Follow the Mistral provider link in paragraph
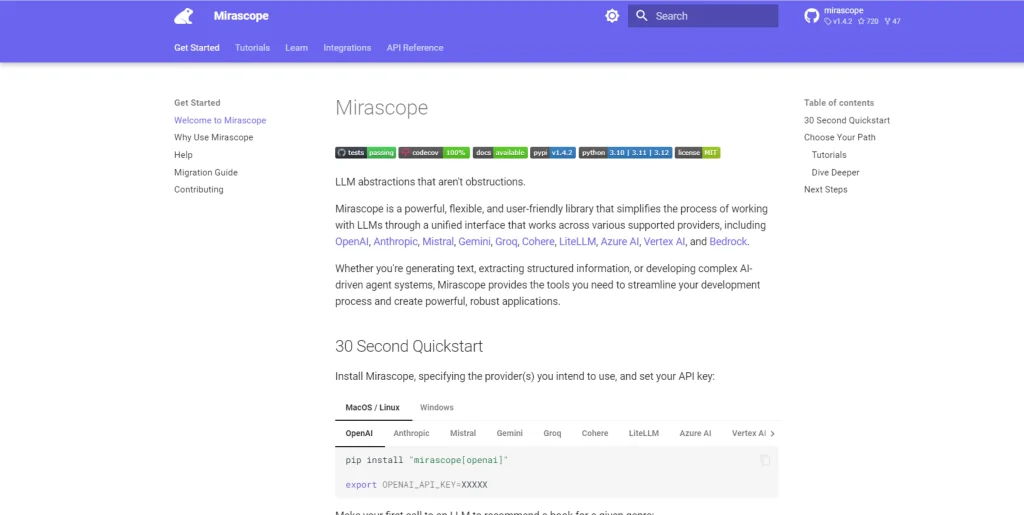The width and height of the screenshot is (1024, 515). coord(438,242)
